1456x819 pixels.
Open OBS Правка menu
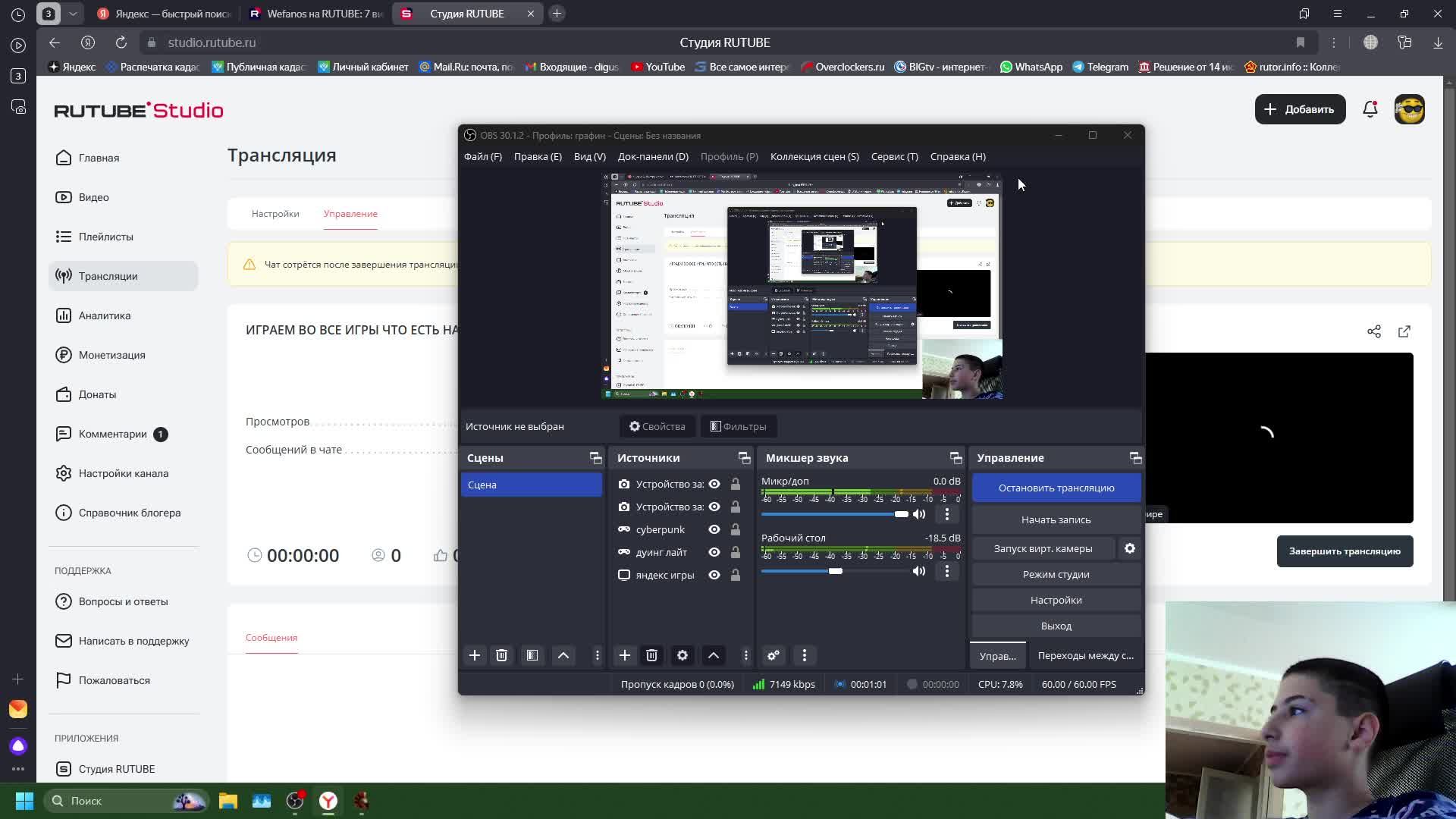(x=538, y=156)
